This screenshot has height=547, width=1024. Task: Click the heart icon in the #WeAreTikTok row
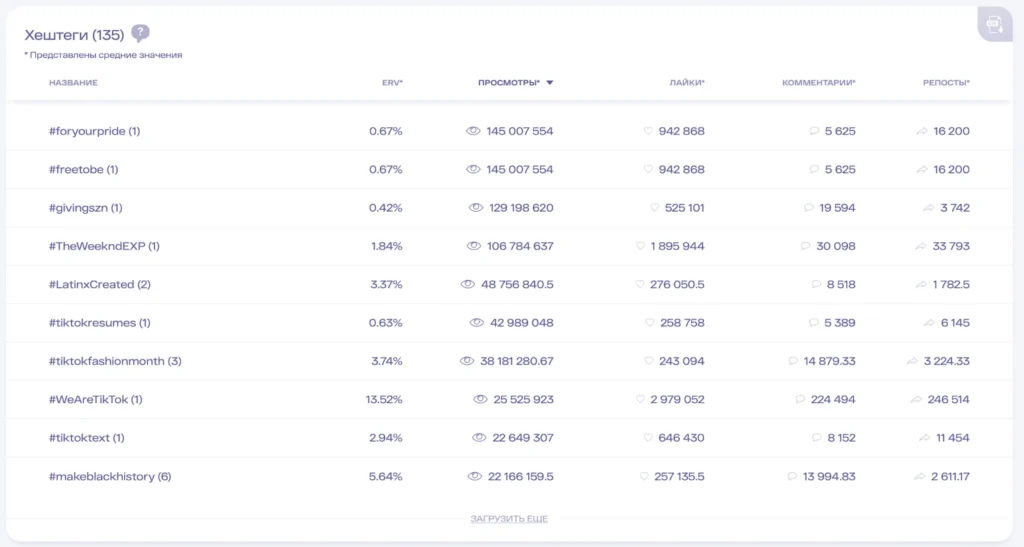pyautogui.click(x=641, y=399)
